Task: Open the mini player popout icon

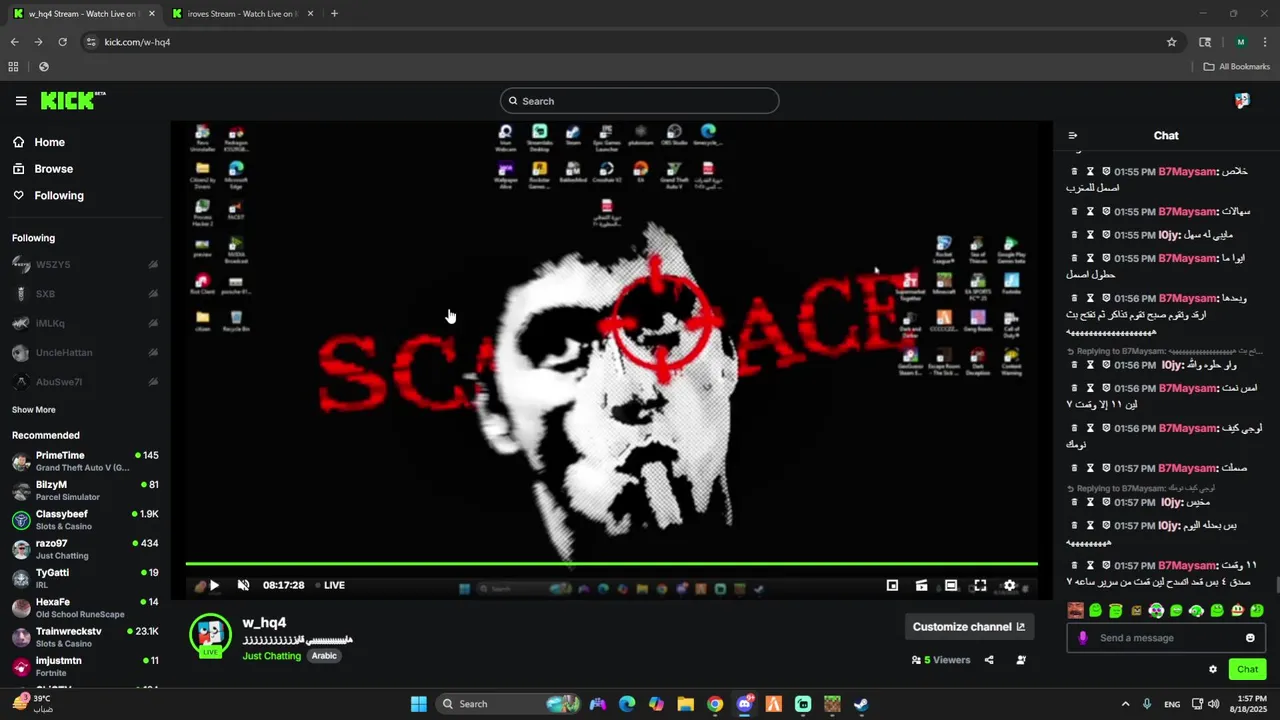Action: (x=893, y=586)
